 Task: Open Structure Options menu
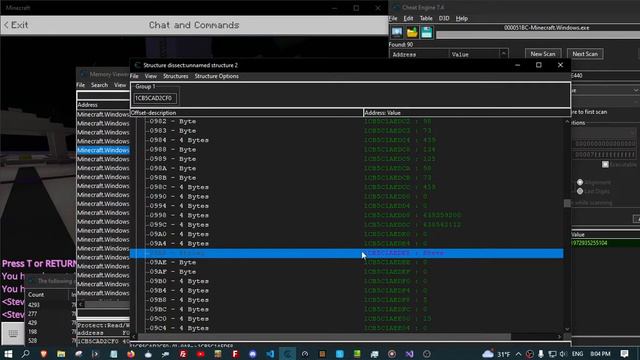(x=217, y=76)
